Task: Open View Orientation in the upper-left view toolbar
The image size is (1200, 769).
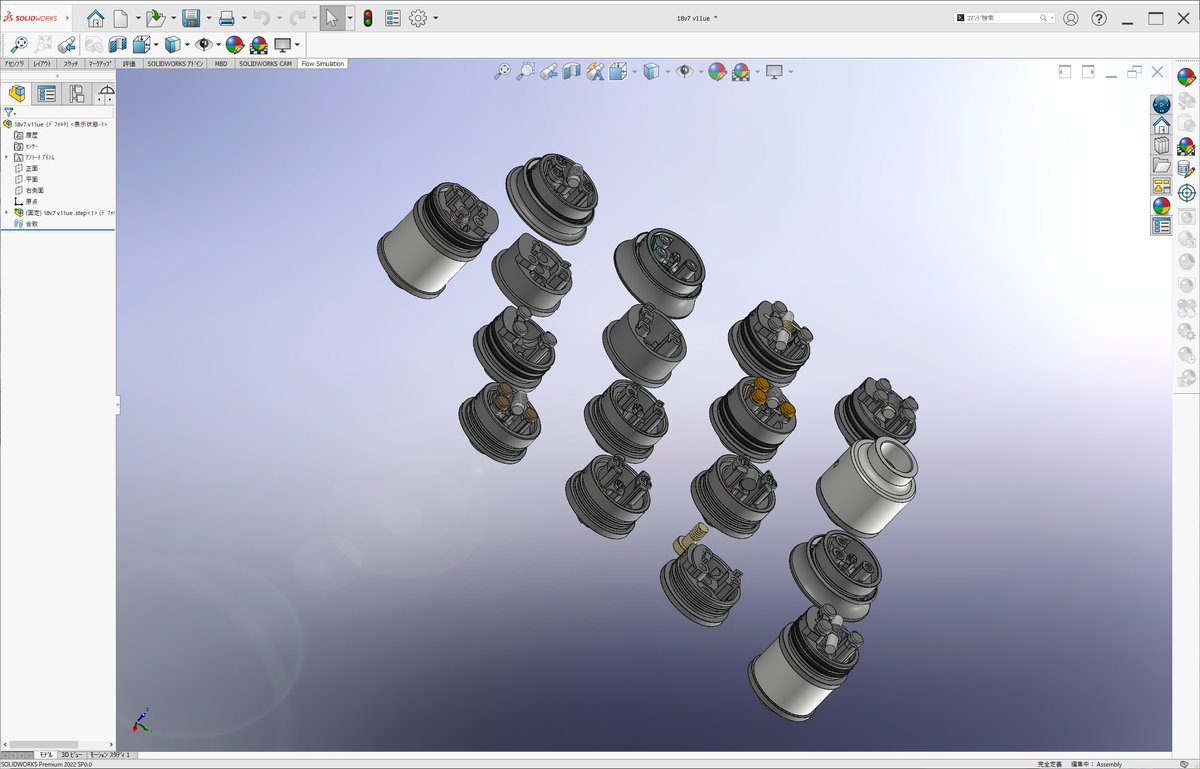Action: [x=141, y=44]
